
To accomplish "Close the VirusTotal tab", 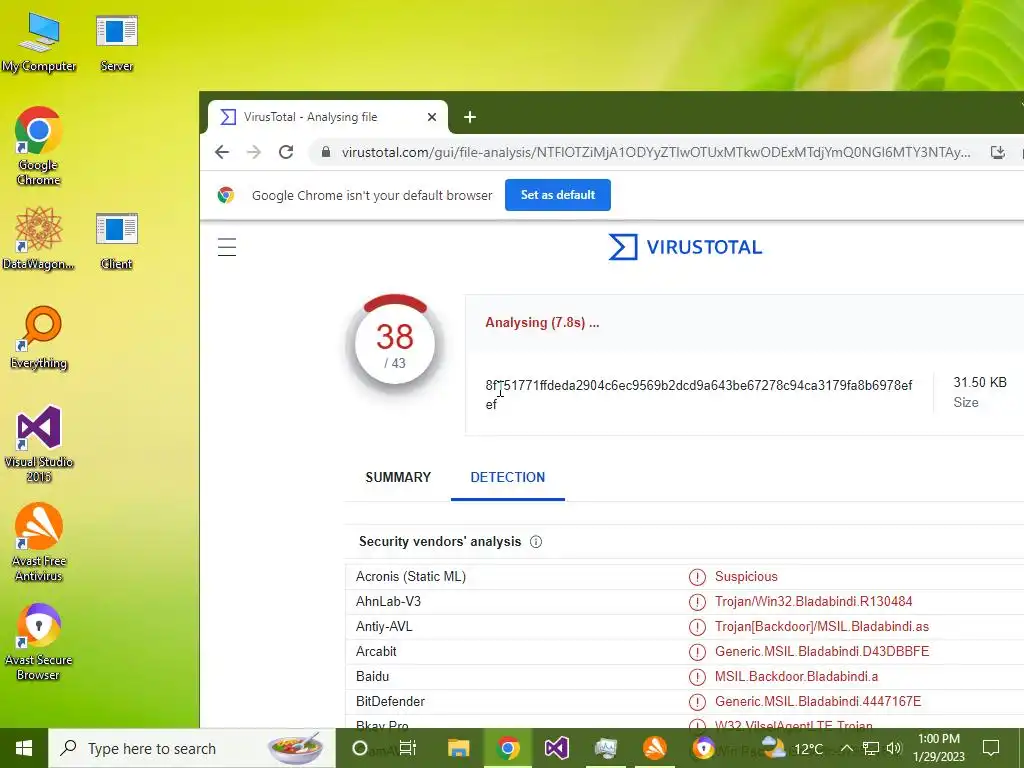I will [432, 117].
